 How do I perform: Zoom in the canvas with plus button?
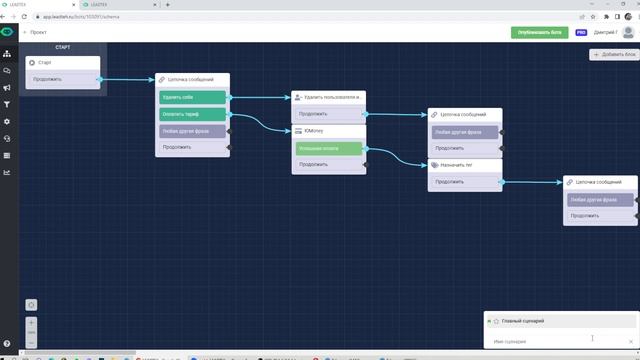[x=31, y=322]
